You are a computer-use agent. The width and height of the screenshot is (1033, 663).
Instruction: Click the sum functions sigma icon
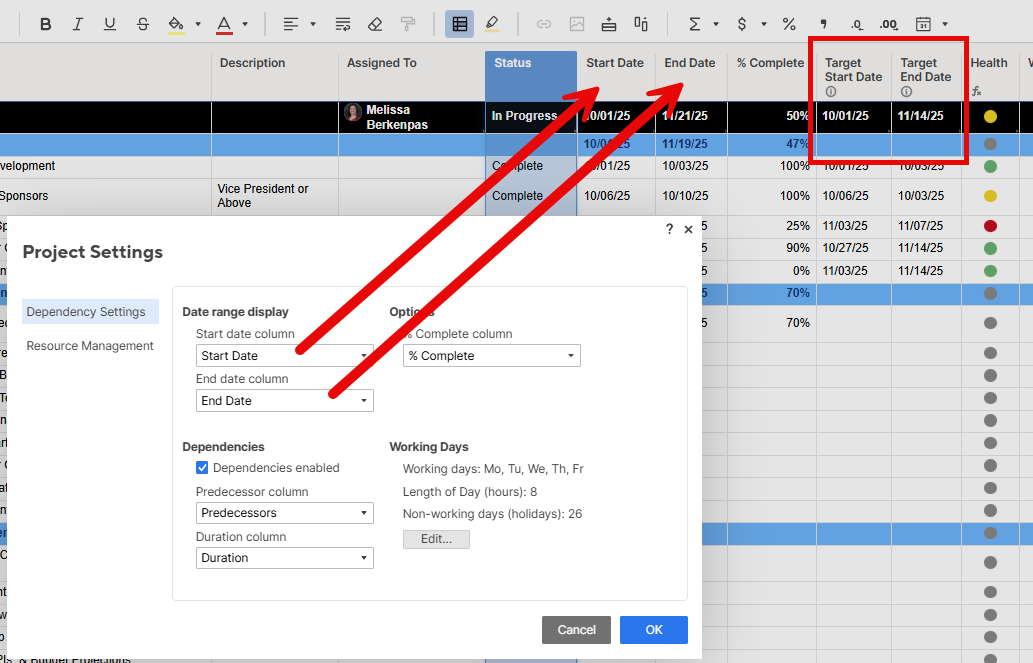click(x=694, y=24)
